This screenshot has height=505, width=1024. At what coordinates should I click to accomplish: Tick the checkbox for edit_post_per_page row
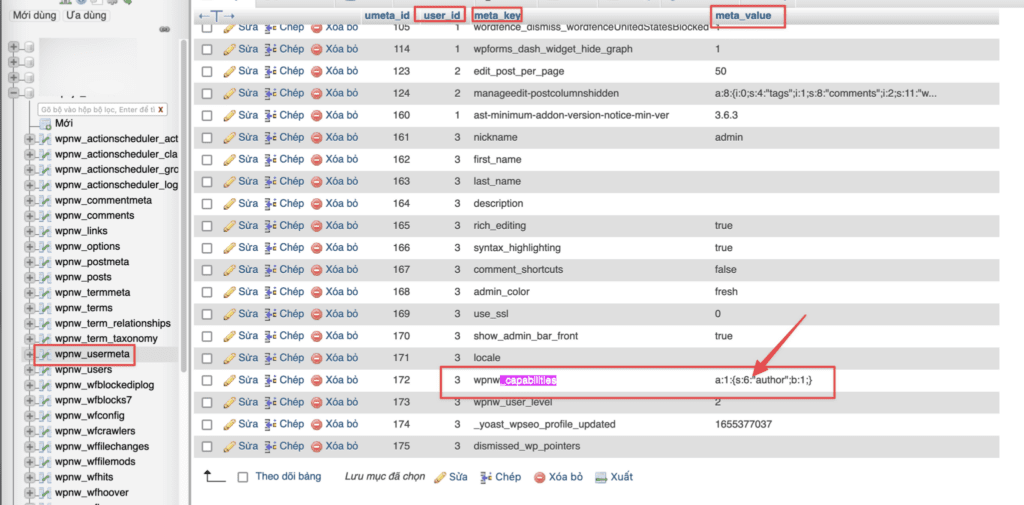pos(207,72)
